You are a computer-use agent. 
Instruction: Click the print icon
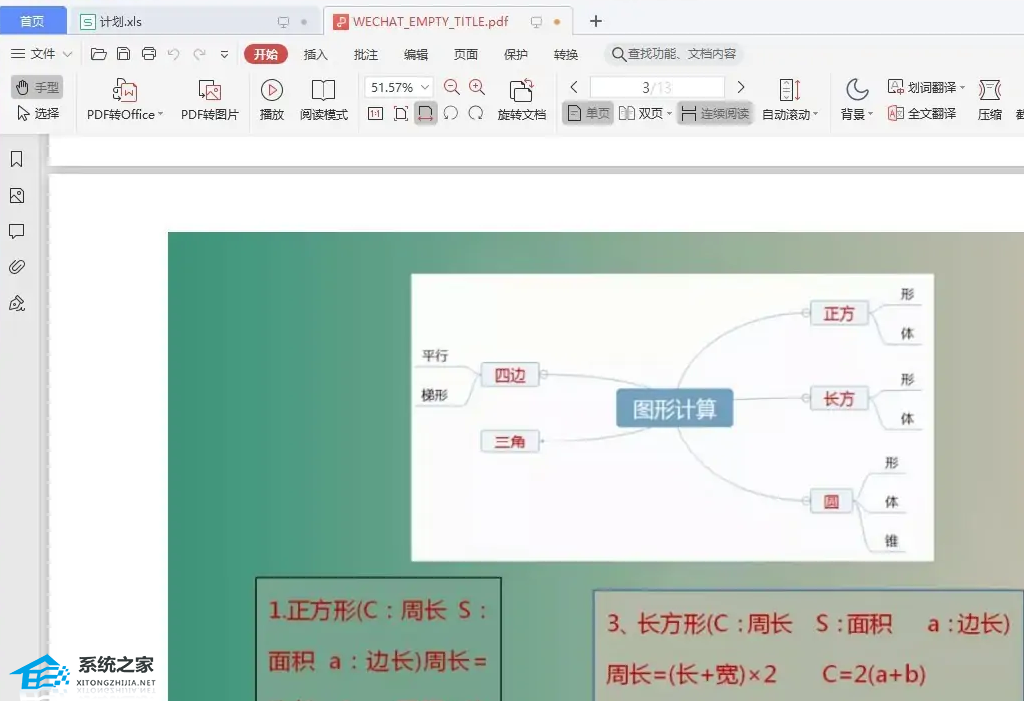tap(149, 54)
